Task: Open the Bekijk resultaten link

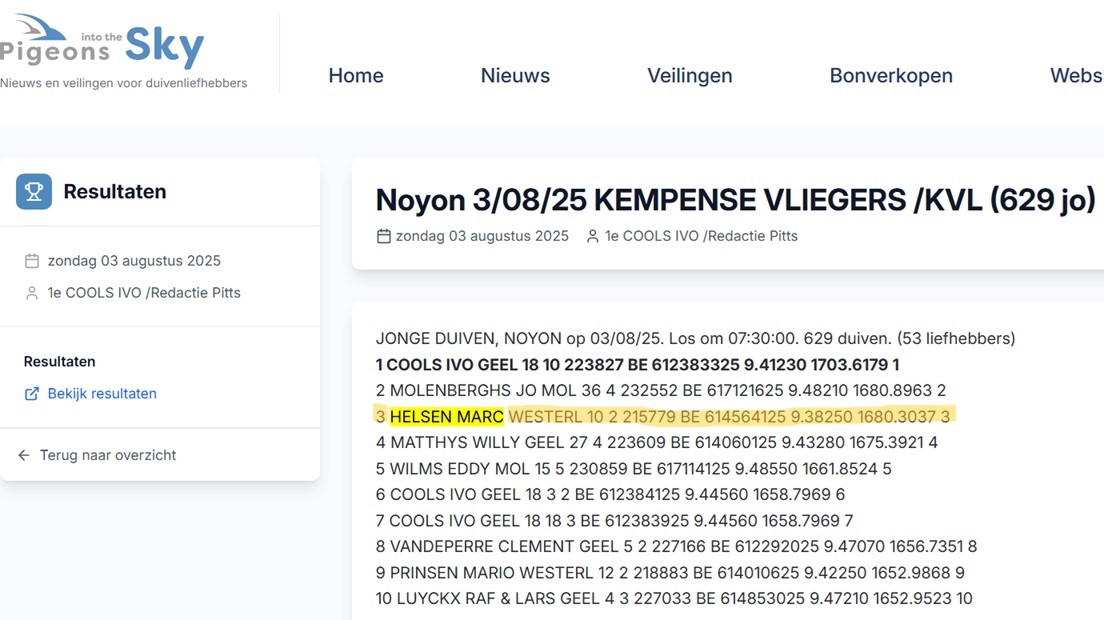Action: (x=102, y=394)
